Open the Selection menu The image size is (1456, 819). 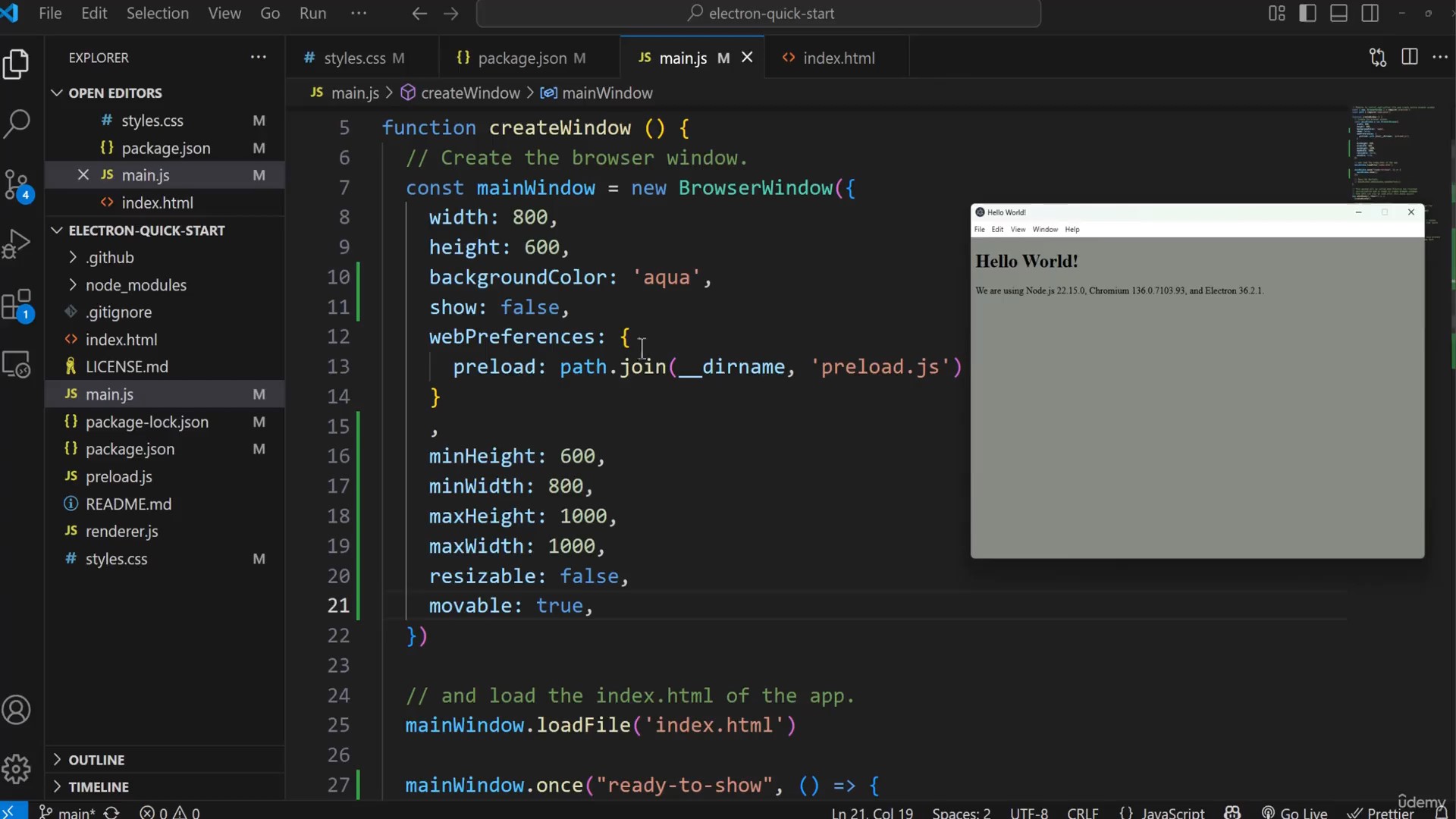pyautogui.click(x=158, y=14)
